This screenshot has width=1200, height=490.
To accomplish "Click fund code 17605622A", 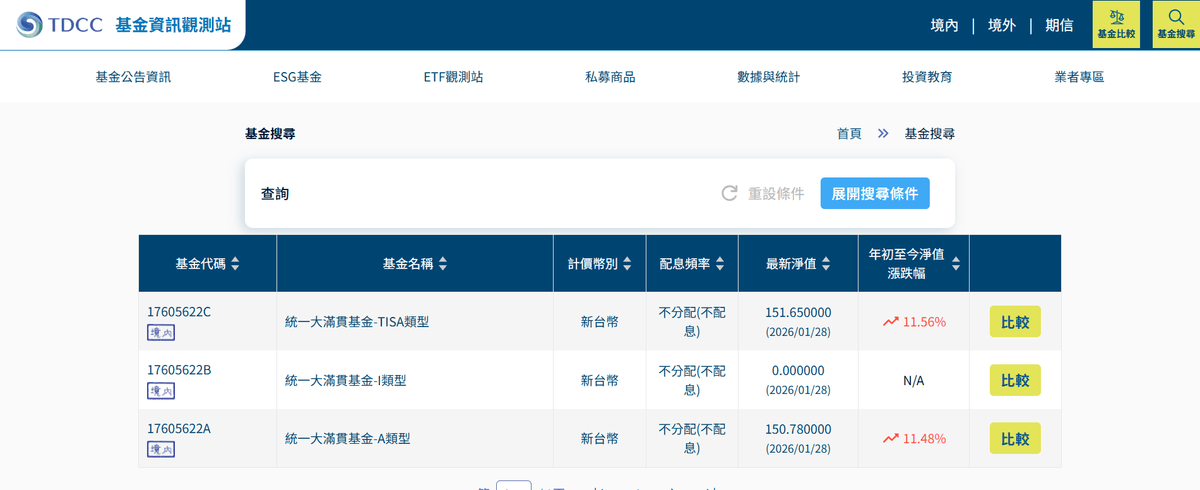I will coord(179,428).
